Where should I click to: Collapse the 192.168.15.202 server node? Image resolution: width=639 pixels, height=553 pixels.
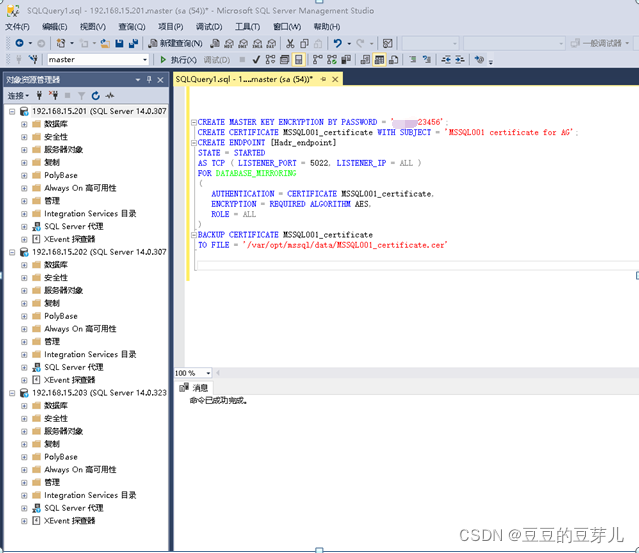[12, 252]
